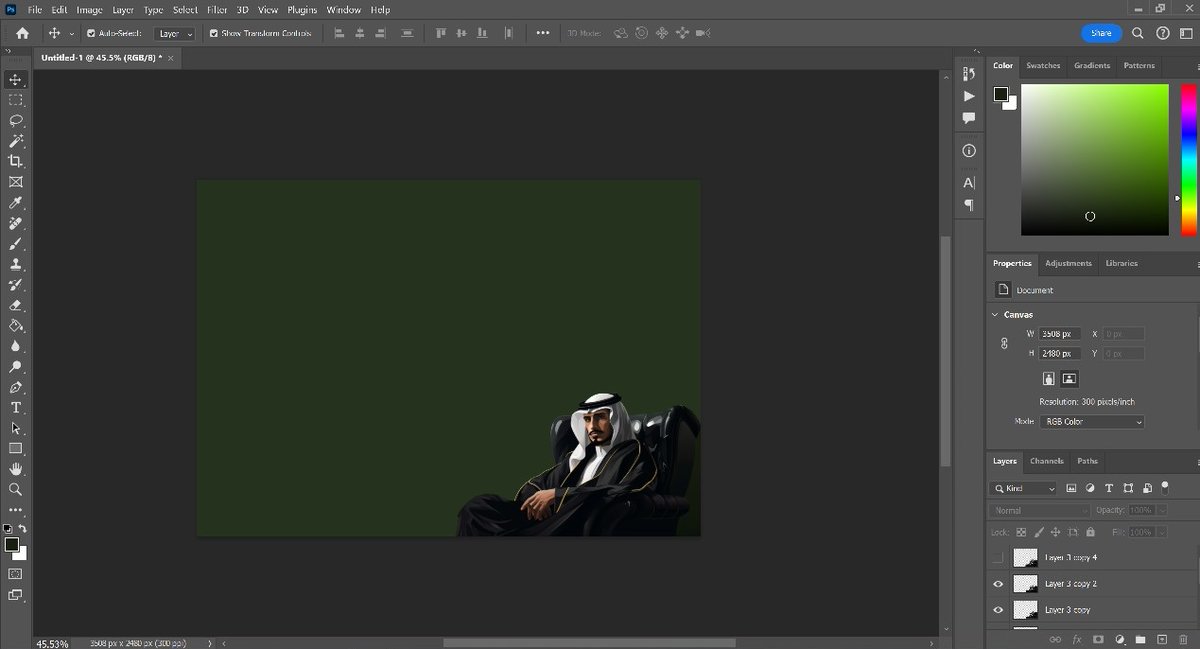Open the Normal blend mode dropdown
The width and height of the screenshot is (1200, 649).
[x=1040, y=510]
